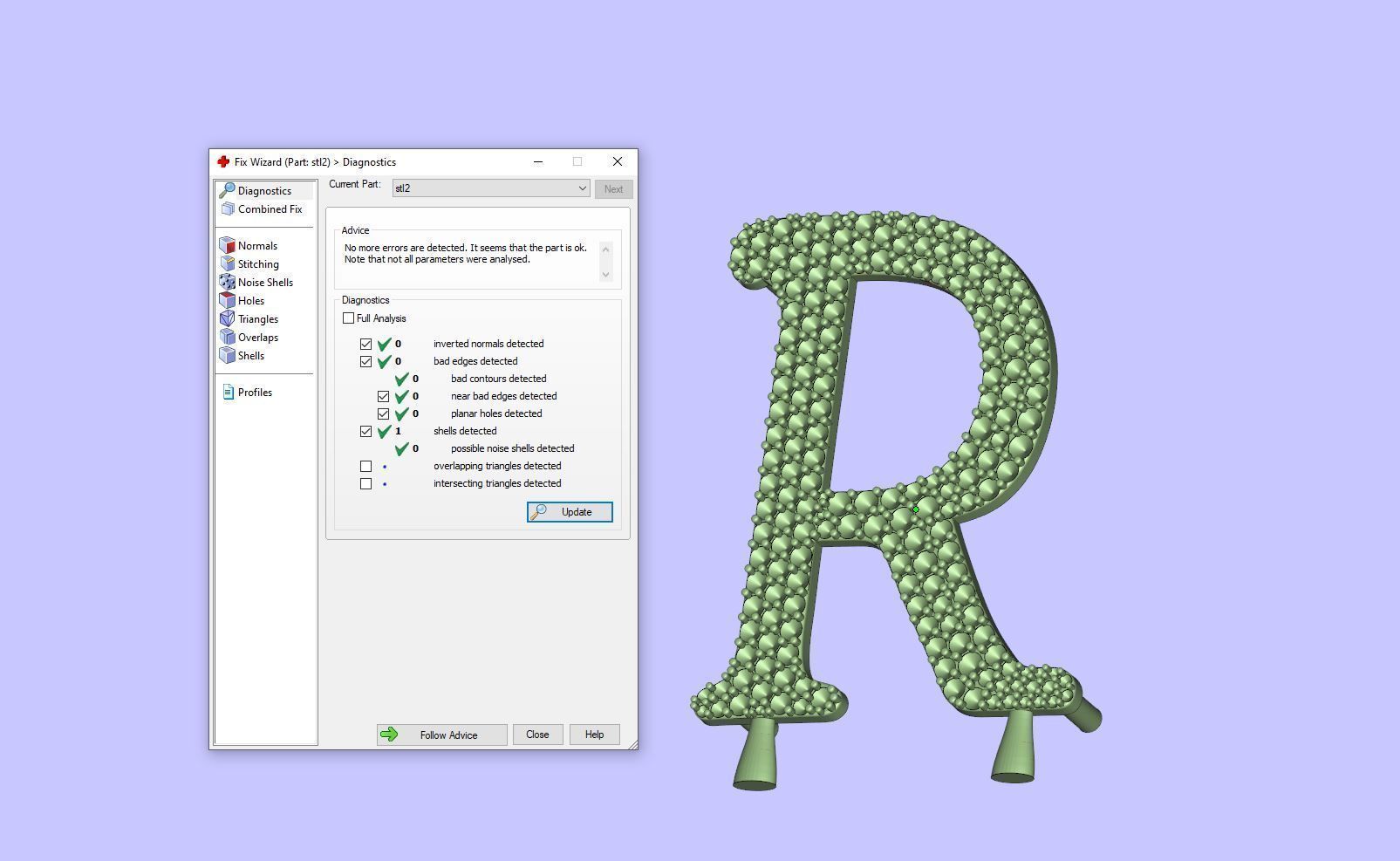The width and height of the screenshot is (1400, 861).
Task: Uncheck bad edges detected checkbox
Action: pyautogui.click(x=366, y=361)
